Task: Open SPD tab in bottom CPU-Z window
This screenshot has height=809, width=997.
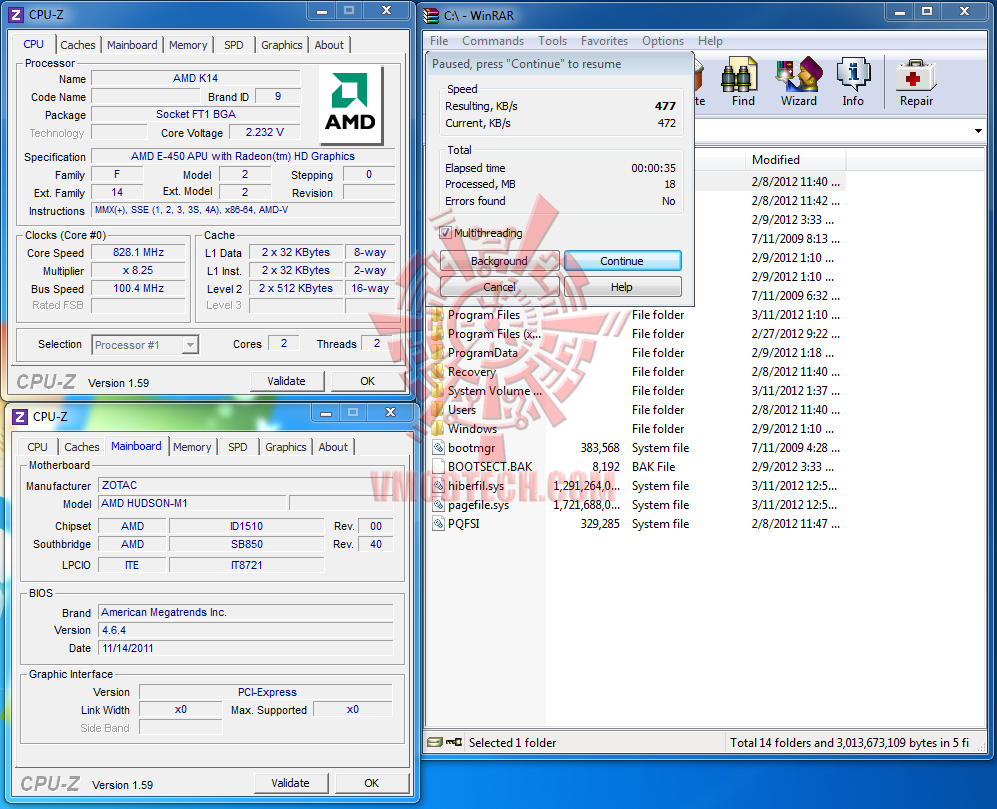Action: (x=238, y=447)
